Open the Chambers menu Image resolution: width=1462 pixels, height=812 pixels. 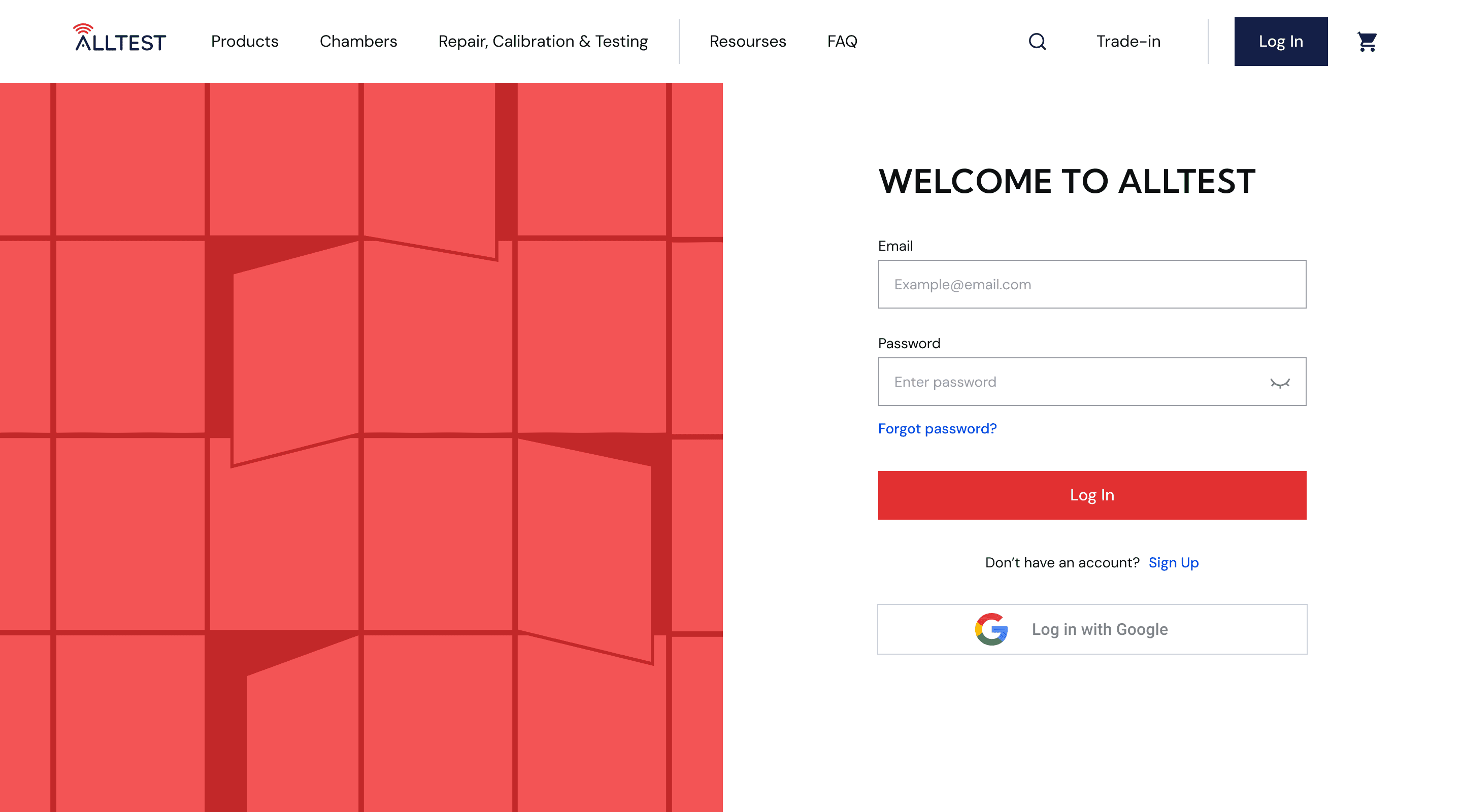(358, 42)
